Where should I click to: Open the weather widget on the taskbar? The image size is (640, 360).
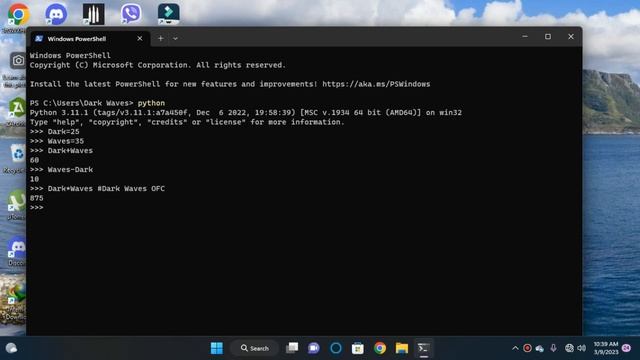click(x=11, y=348)
